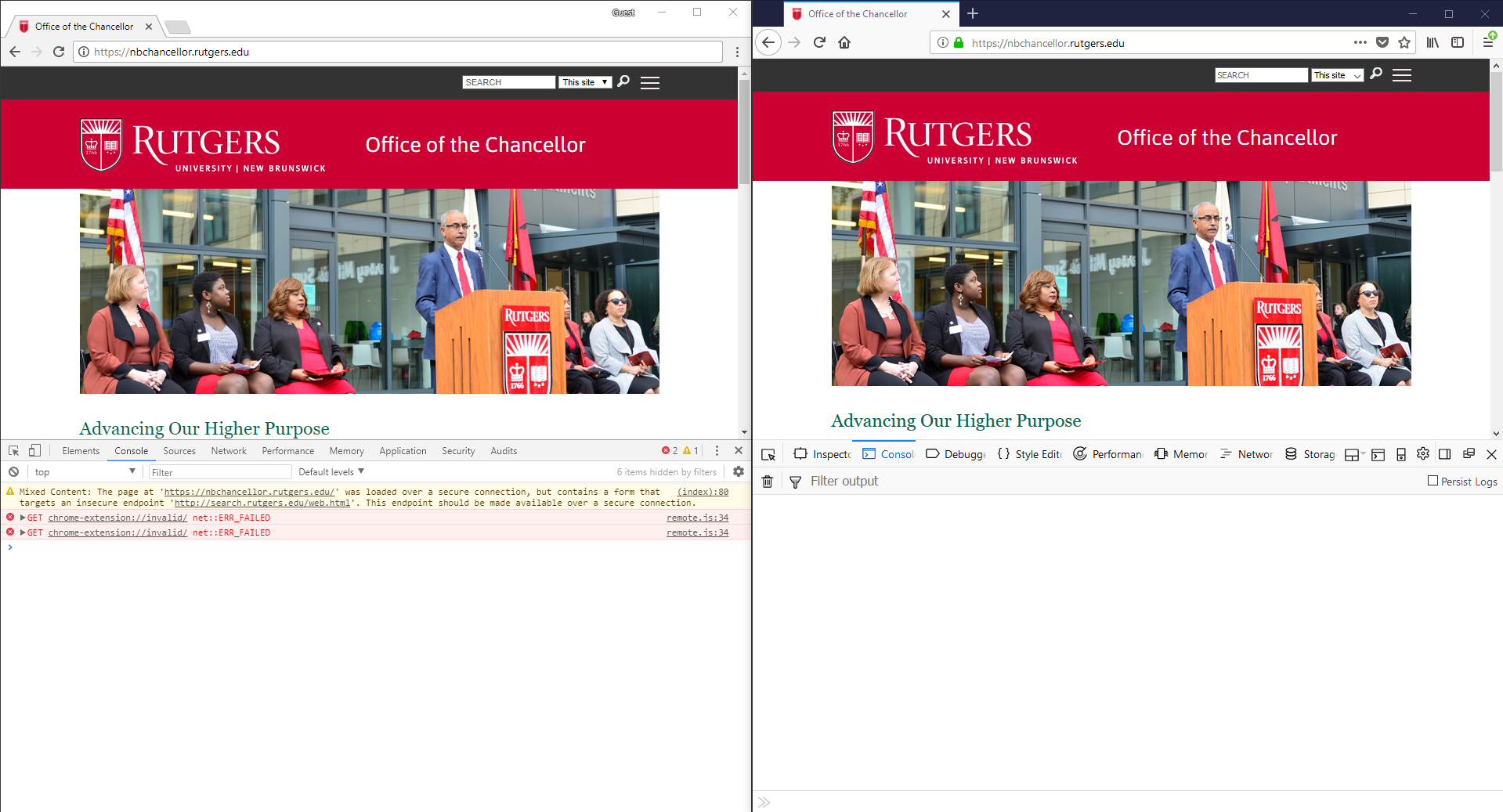The image size is (1503, 812).
Task: Go back in the Firefox window
Action: (x=768, y=42)
